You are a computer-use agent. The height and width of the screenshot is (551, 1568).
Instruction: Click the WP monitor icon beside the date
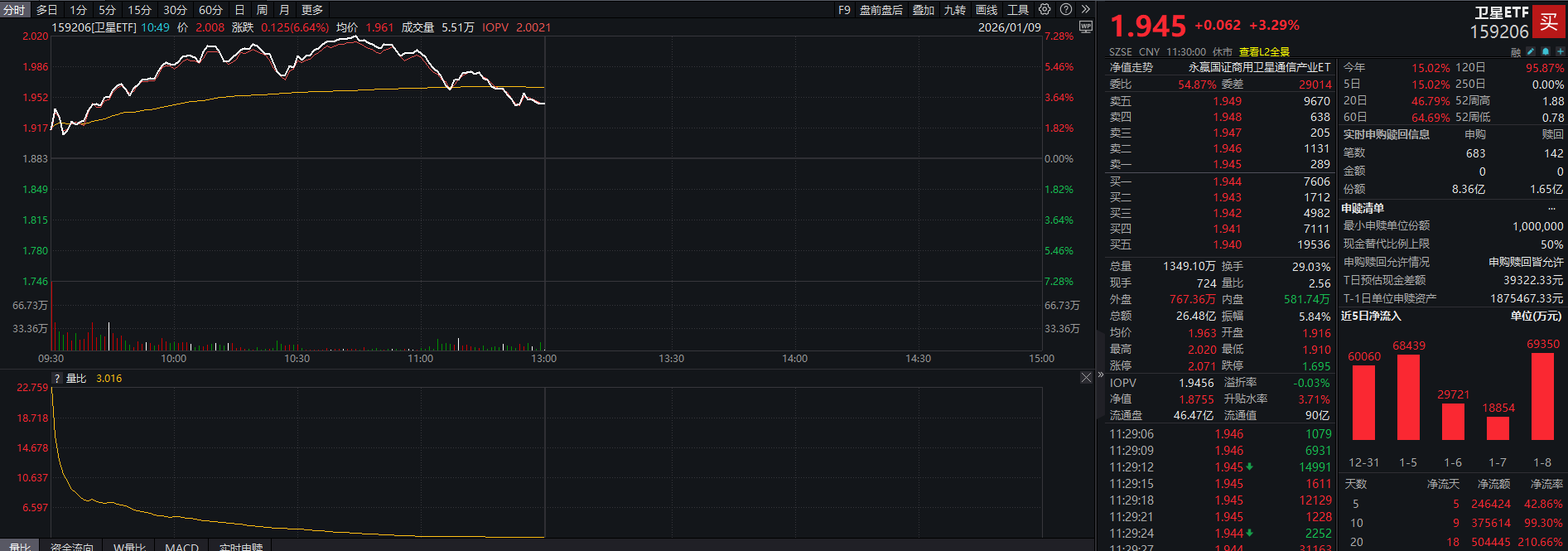[x=1086, y=27]
